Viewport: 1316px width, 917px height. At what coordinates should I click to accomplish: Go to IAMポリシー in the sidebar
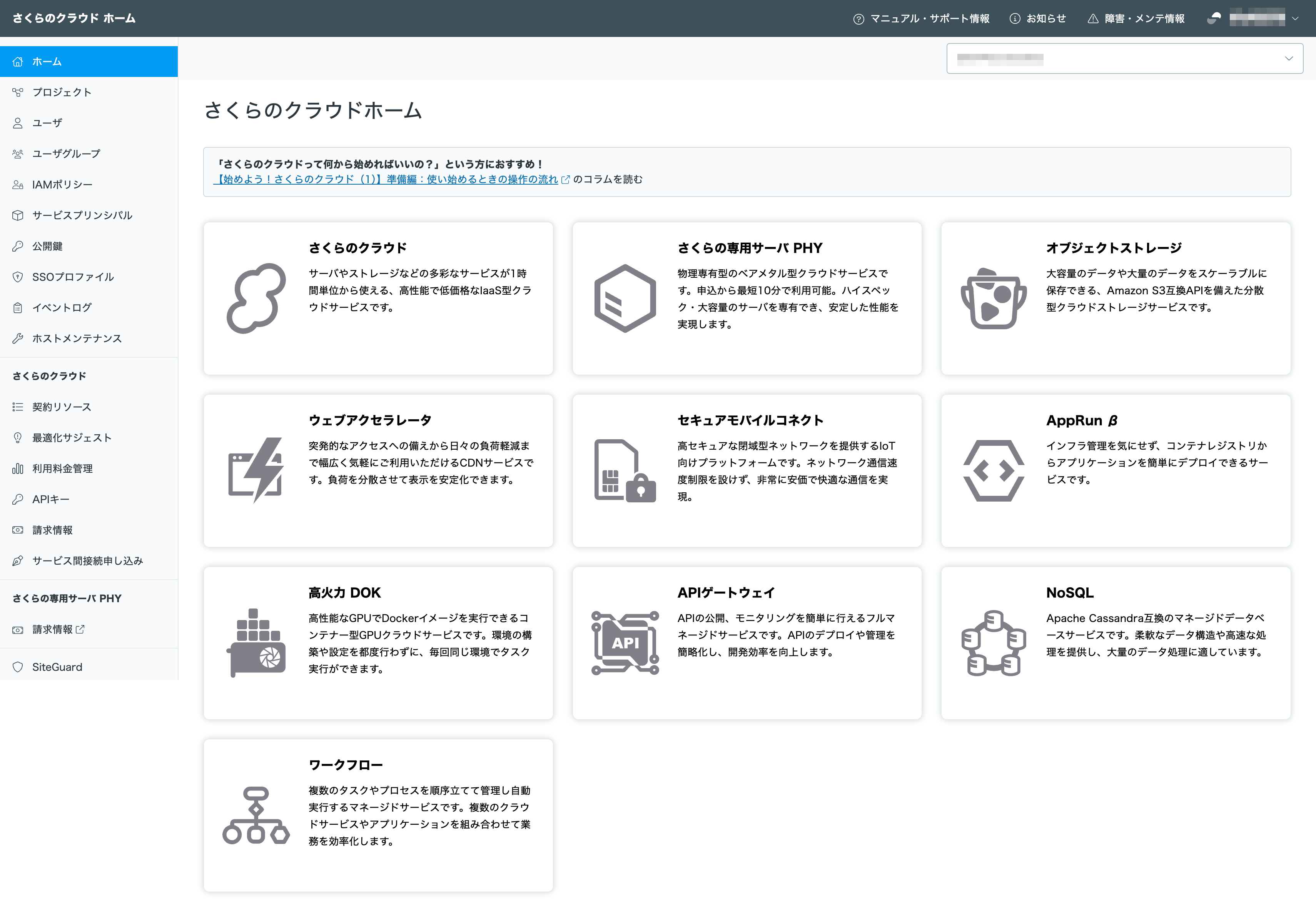pyautogui.click(x=89, y=185)
